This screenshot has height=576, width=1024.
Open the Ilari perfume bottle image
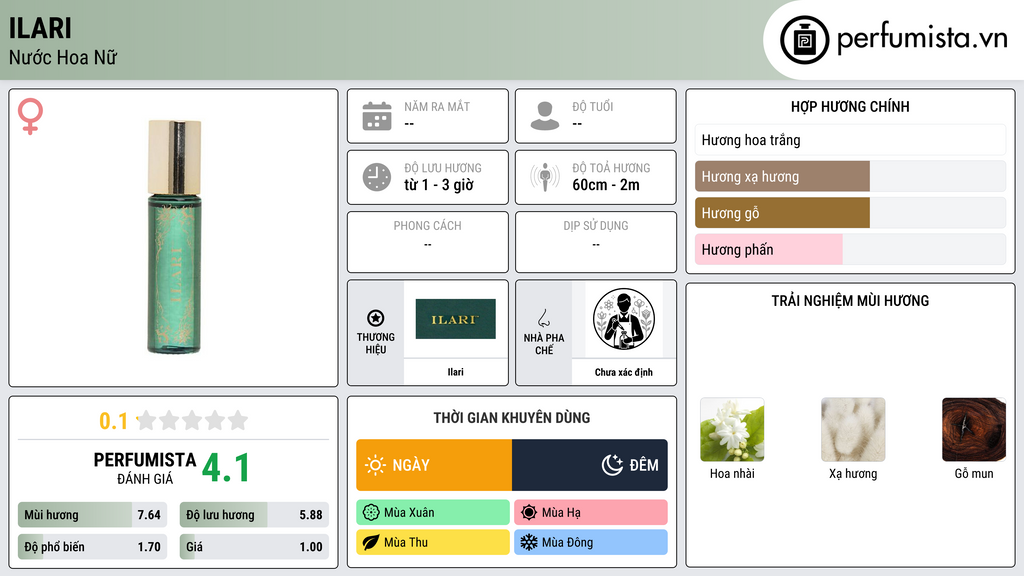tap(174, 237)
